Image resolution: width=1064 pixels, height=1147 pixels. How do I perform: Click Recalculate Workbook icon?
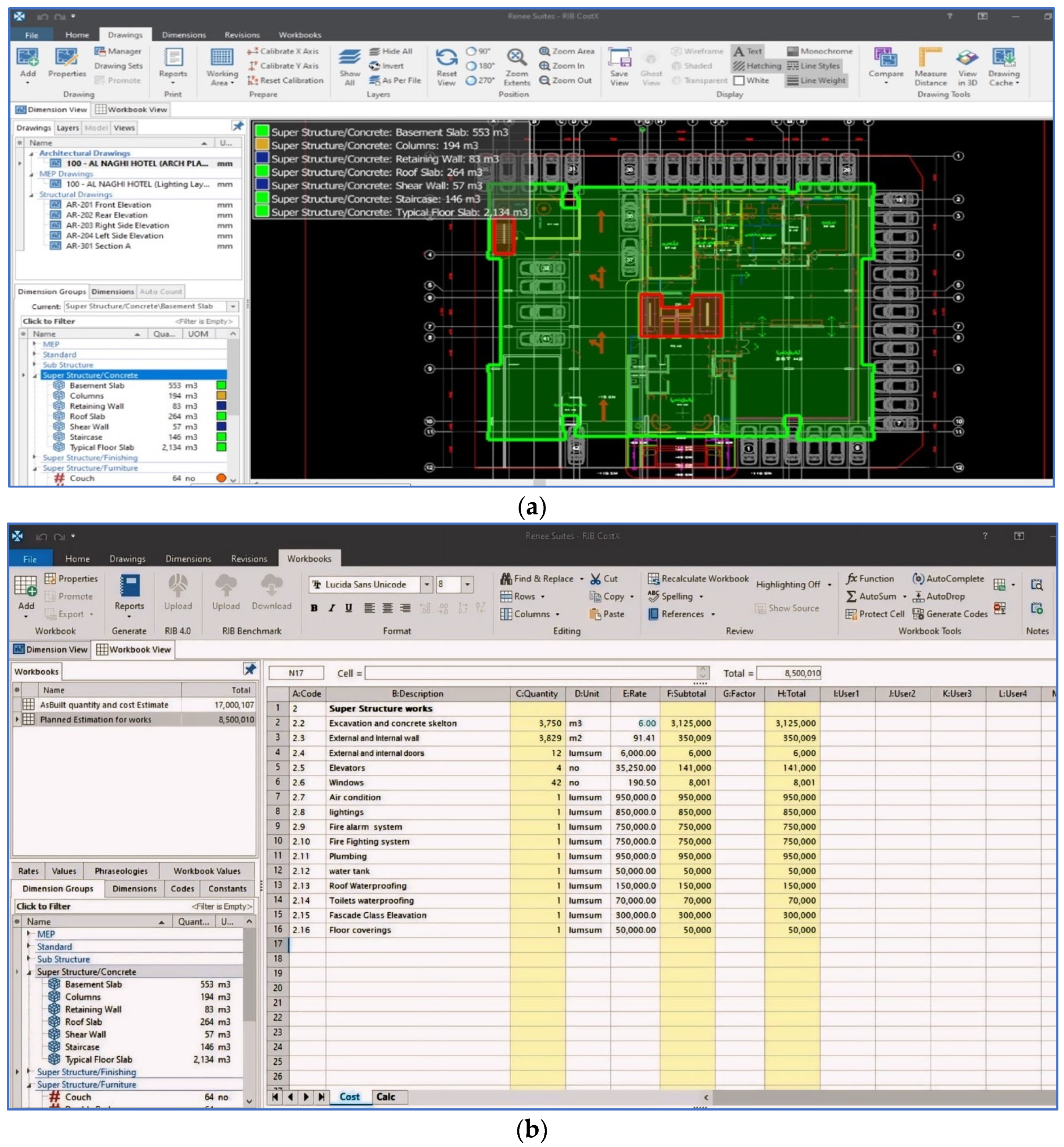click(x=653, y=579)
